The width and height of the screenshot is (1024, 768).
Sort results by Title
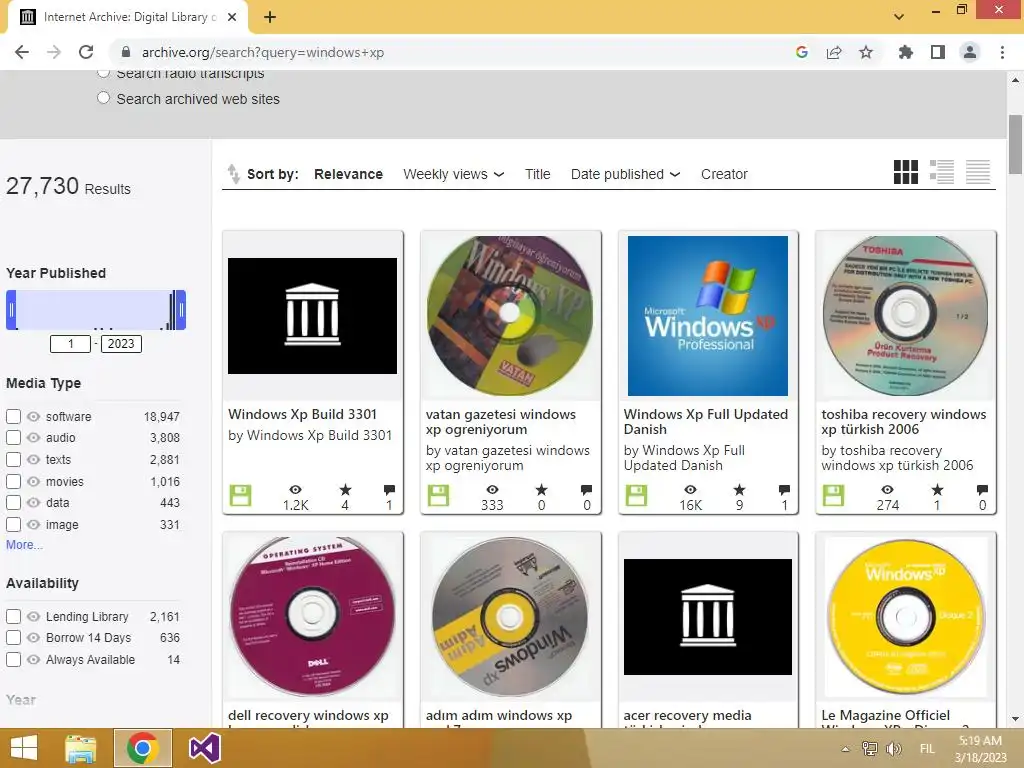pos(537,174)
